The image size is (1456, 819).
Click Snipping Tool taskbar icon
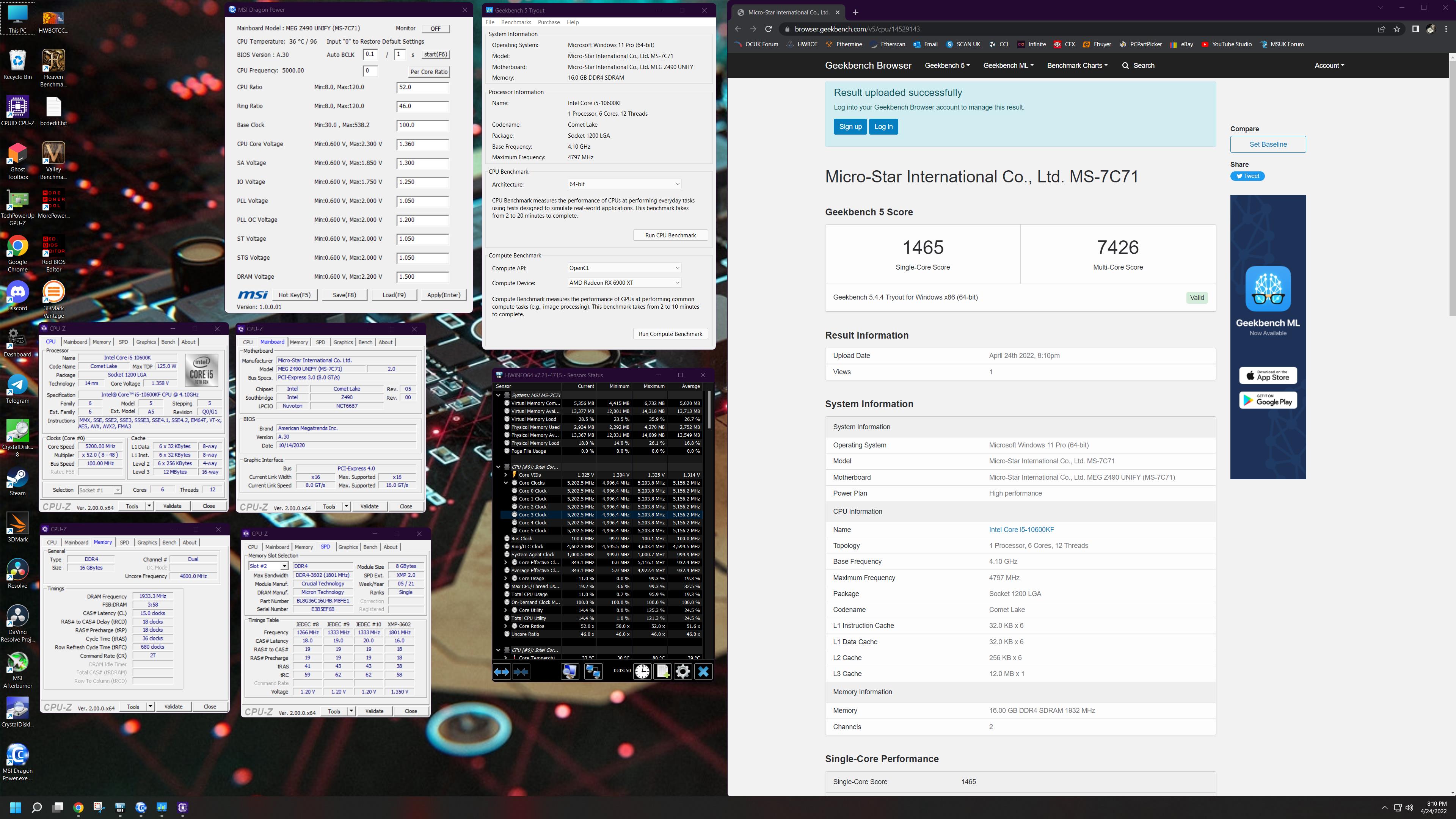point(99,807)
